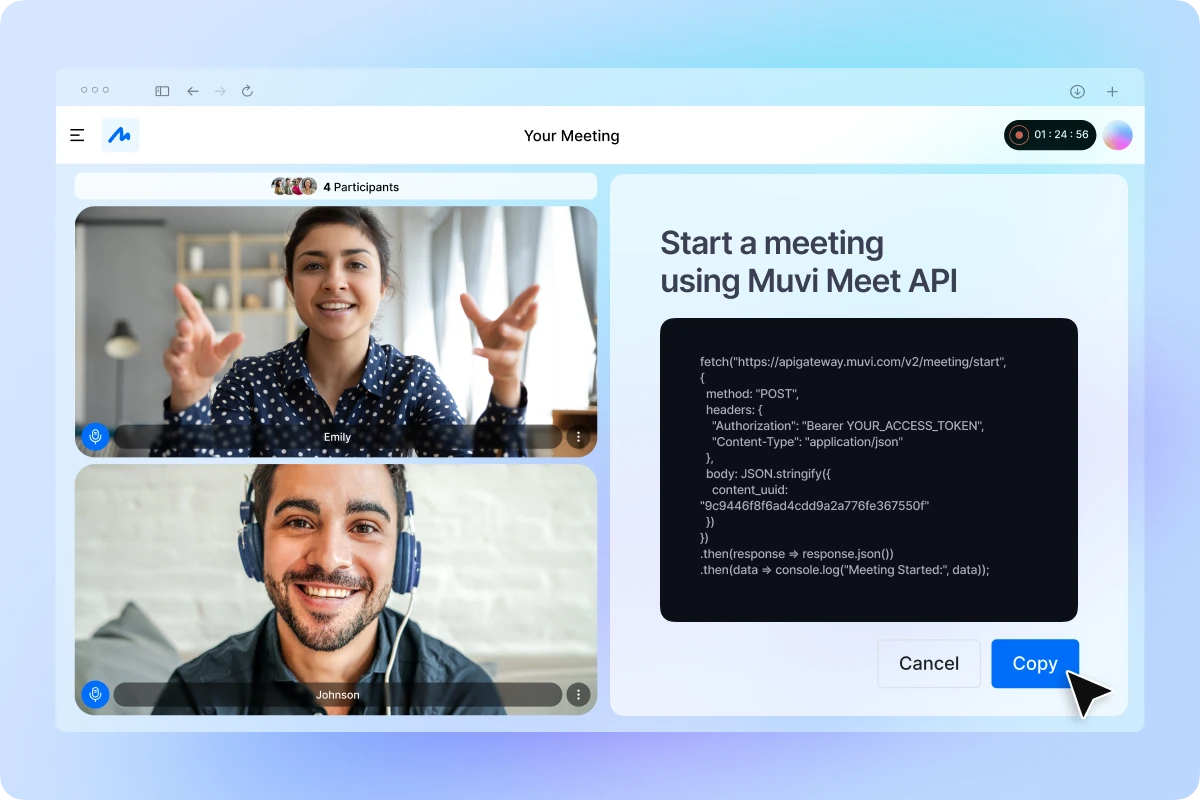
Task: Click the Muvi Meet logo
Action: pos(120,135)
